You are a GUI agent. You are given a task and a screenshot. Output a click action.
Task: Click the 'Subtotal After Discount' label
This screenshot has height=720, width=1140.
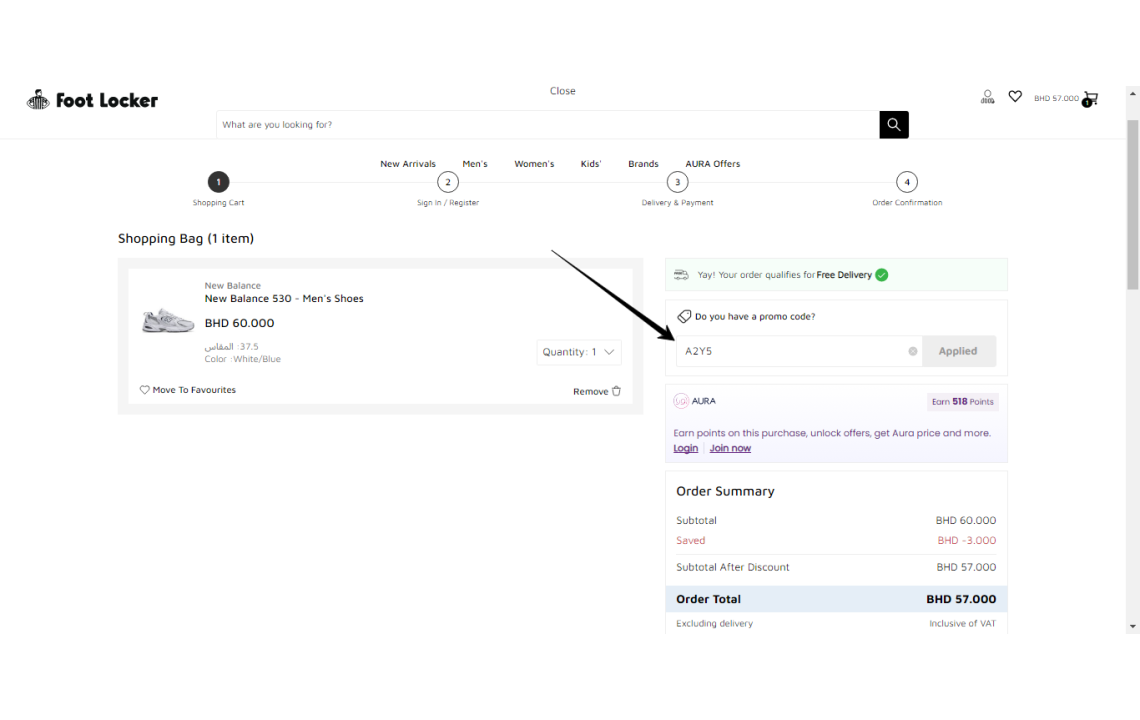point(733,567)
